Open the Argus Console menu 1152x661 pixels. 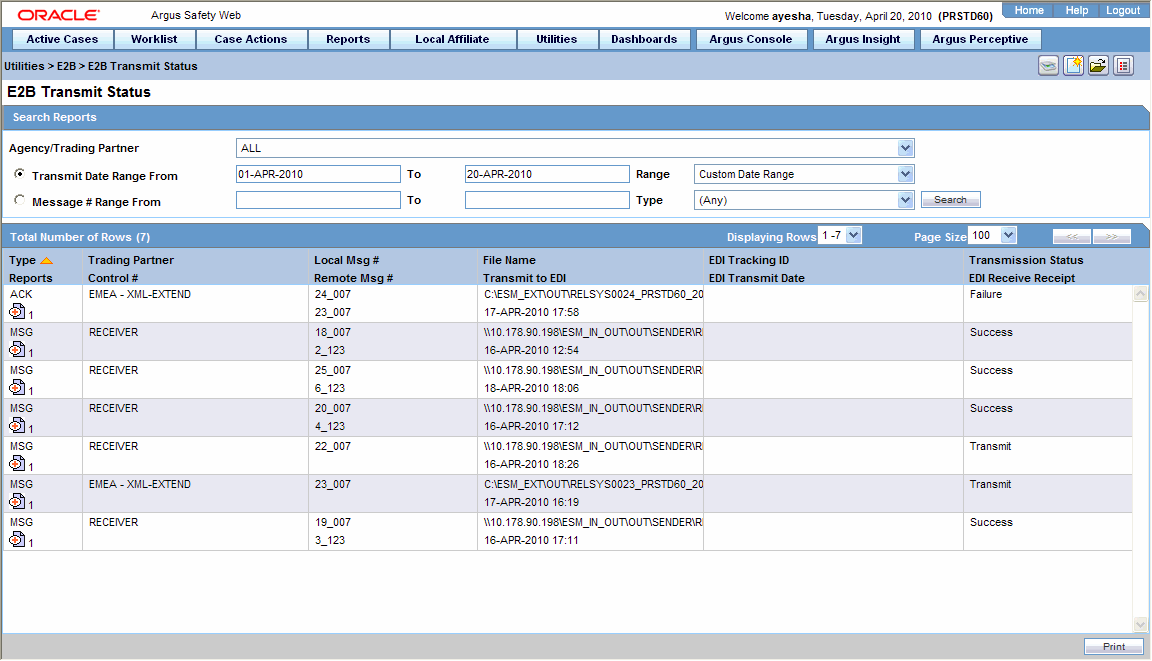(x=750, y=39)
